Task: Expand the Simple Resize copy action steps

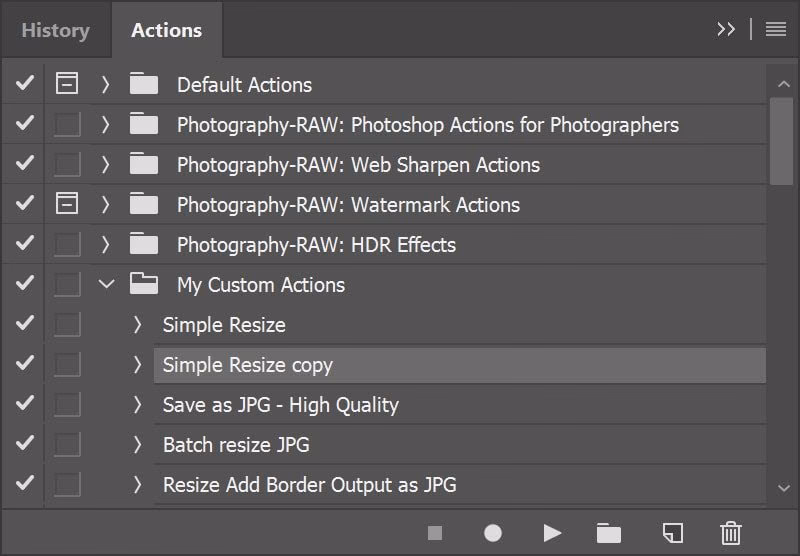Action: [x=137, y=364]
